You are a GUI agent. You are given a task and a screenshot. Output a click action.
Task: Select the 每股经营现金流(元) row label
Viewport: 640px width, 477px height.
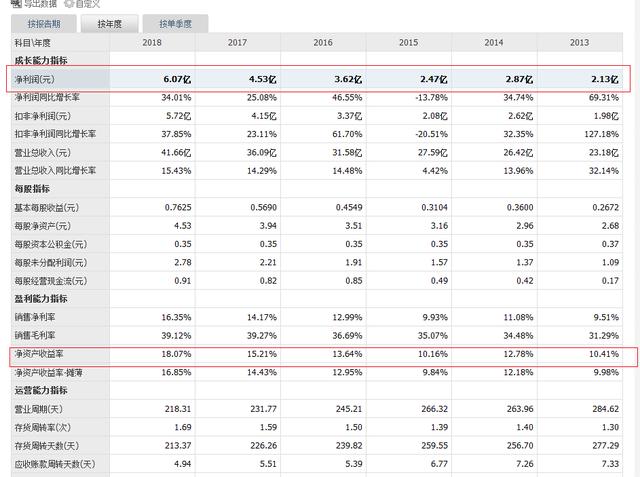pyautogui.click(x=51, y=281)
